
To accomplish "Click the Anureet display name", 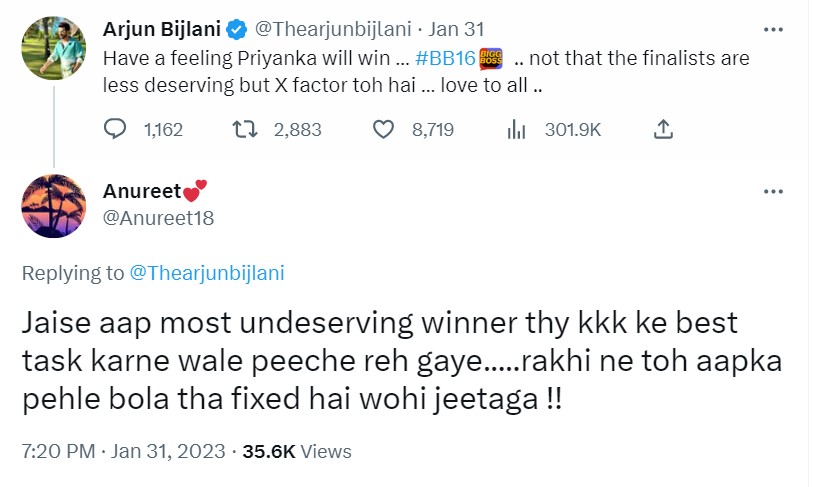I will tap(143, 191).
